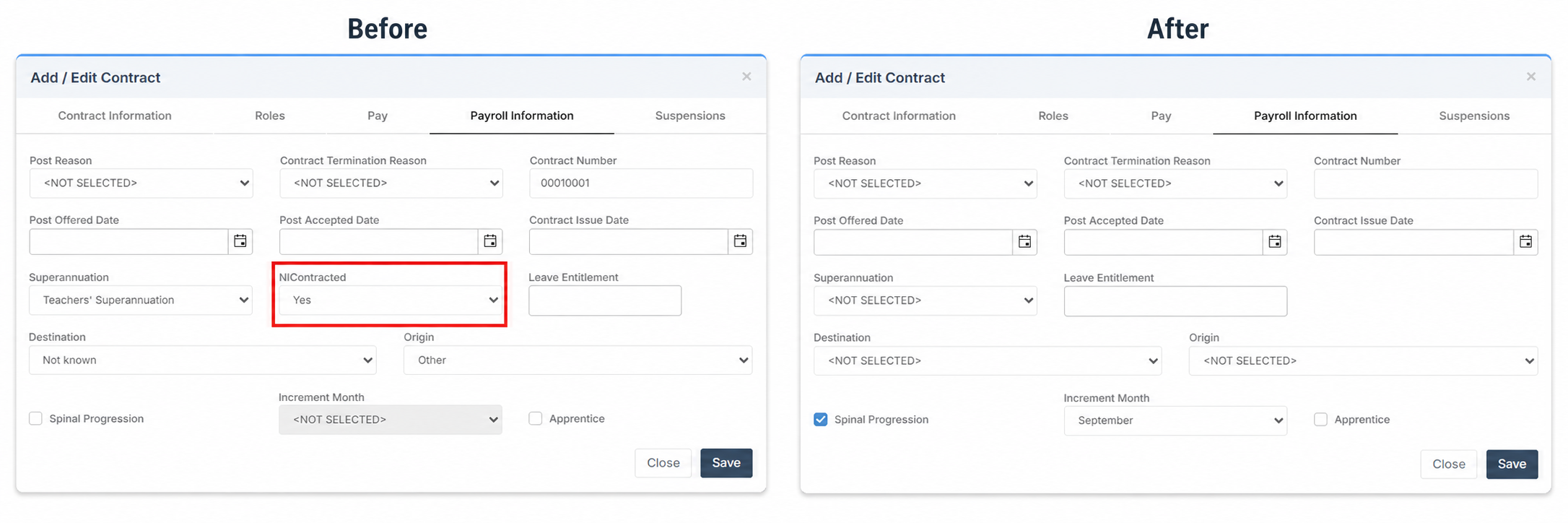This screenshot has width=1568, height=523.
Task: Switch to Suspensions tab in After dialog
Action: pyautogui.click(x=1474, y=116)
